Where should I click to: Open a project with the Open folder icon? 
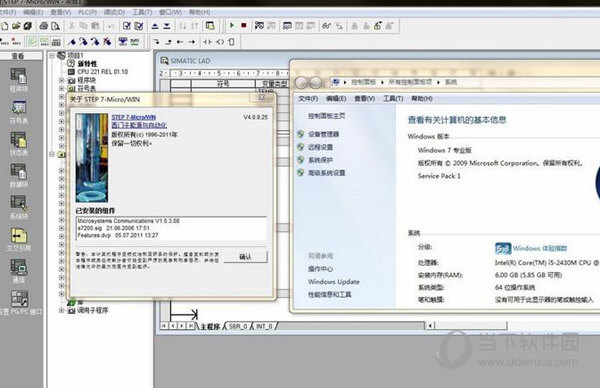point(16,26)
